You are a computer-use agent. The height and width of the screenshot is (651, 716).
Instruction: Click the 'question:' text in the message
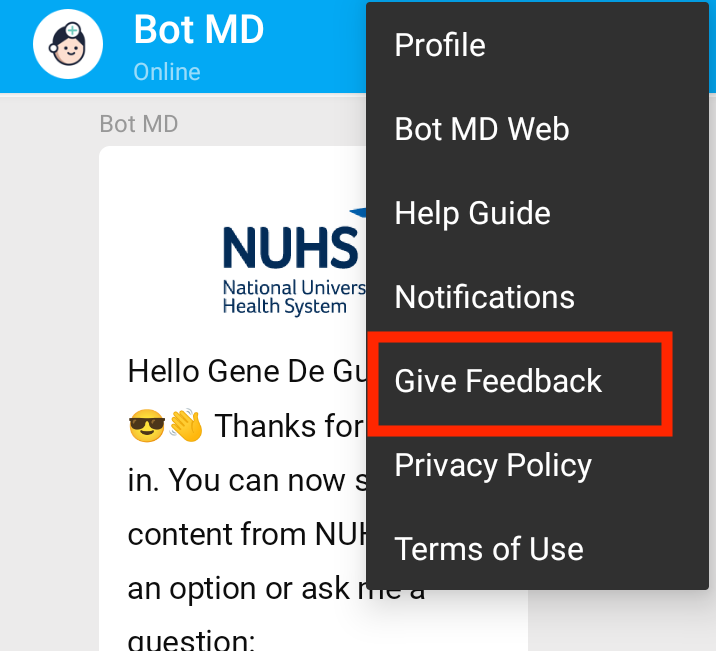(191, 640)
